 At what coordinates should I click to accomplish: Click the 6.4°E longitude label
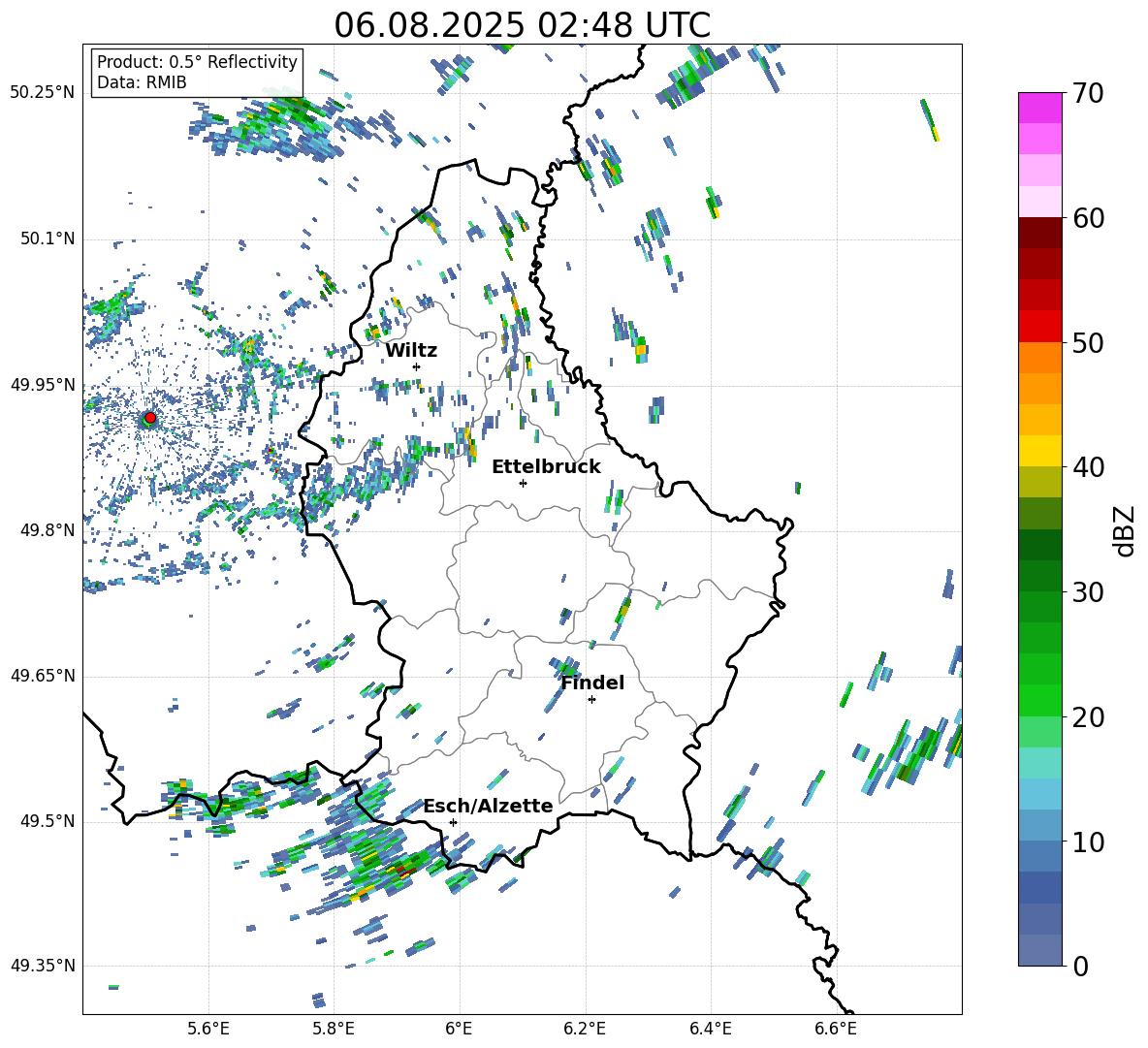tap(710, 1029)
